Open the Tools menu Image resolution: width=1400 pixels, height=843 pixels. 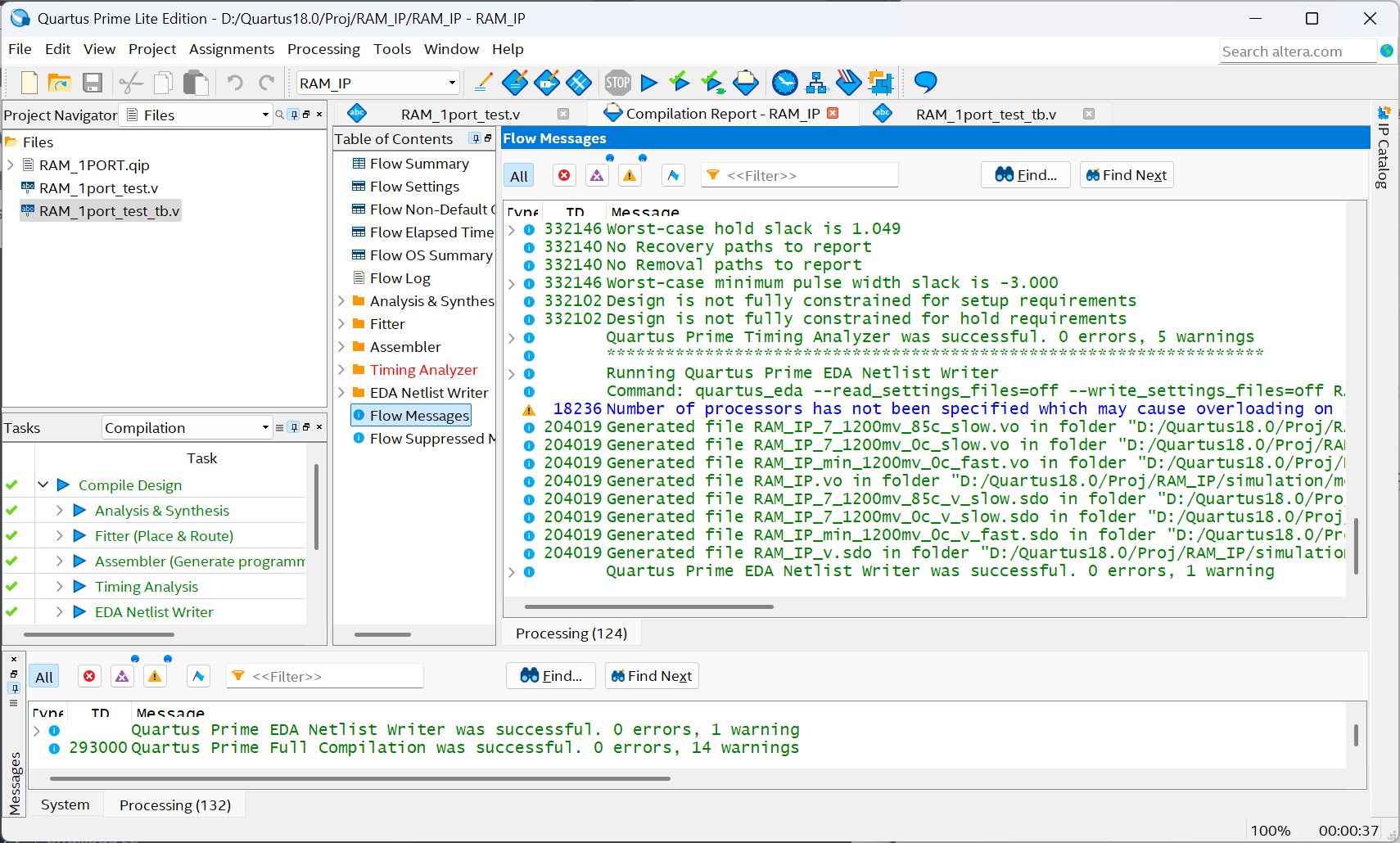click(x=392, y=49)
